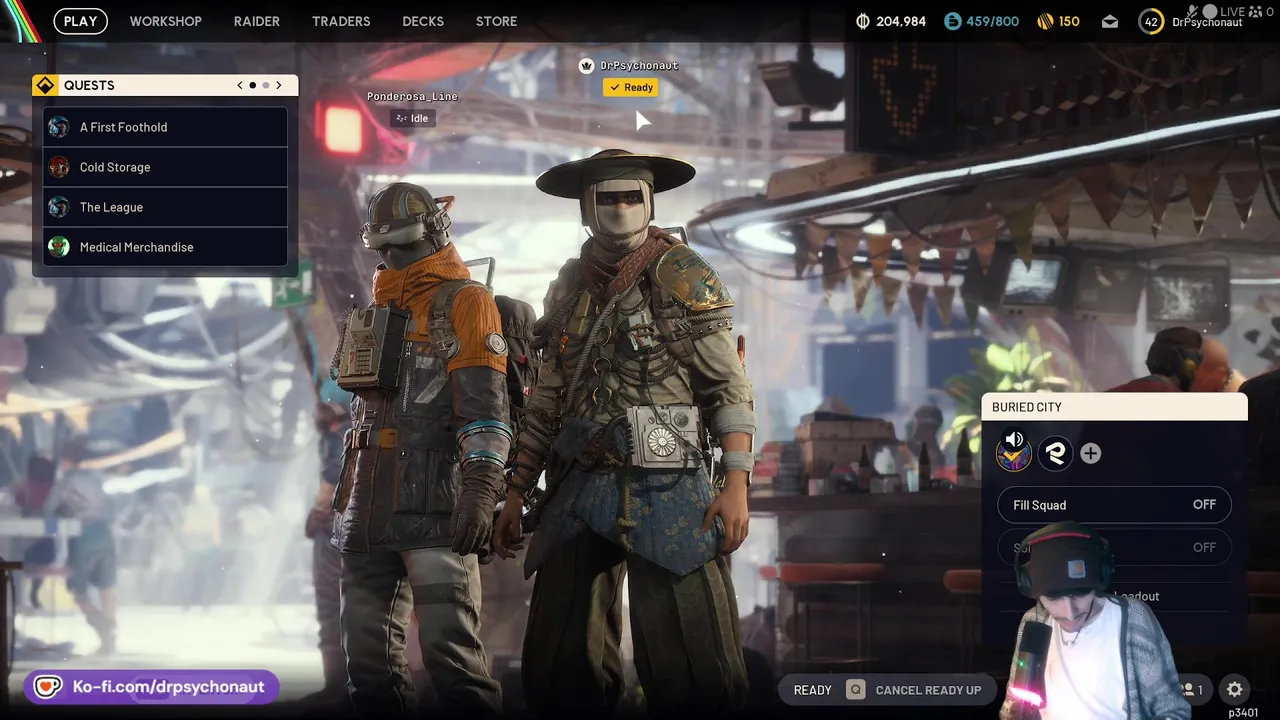Switch to the WORKSHOP tab
This screenshot has height=720, width=1280.
click(x=165, y=21)
